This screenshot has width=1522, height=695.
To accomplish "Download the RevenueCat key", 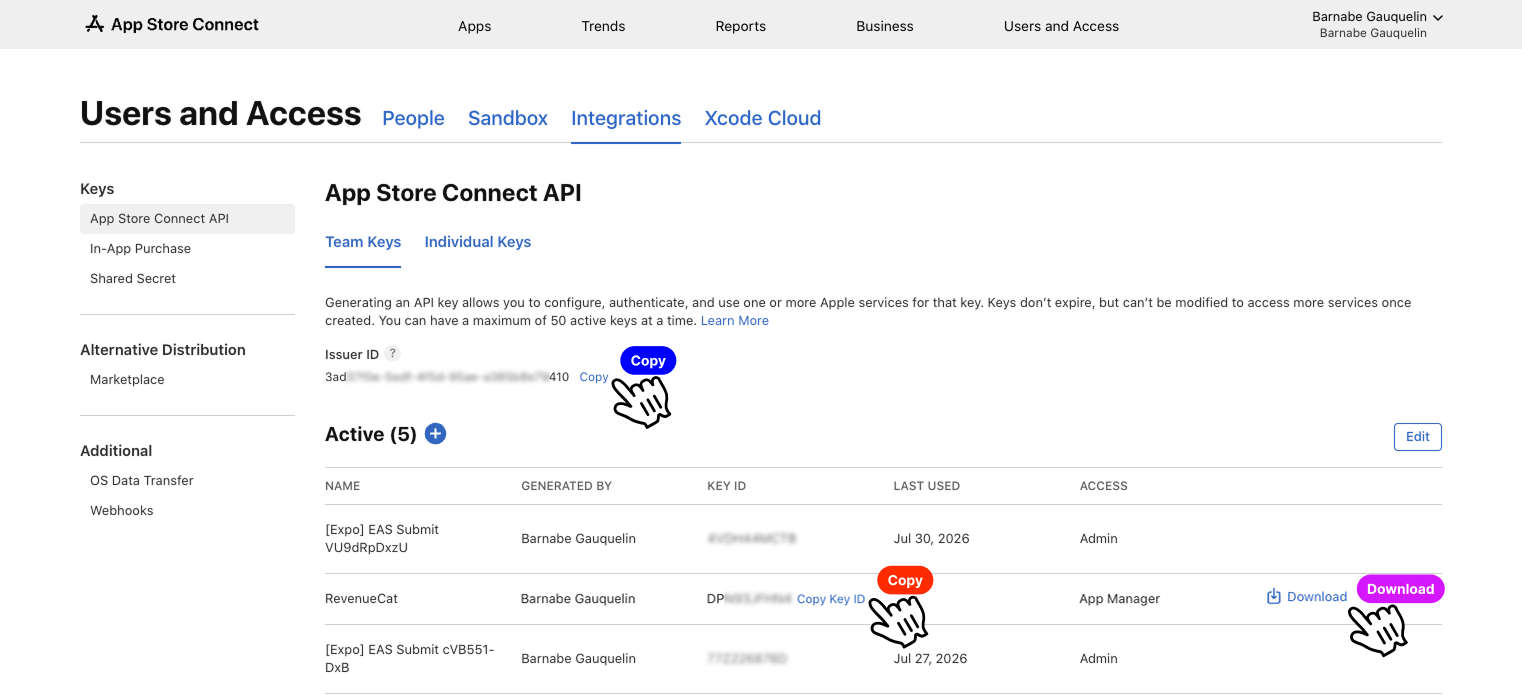I will click(1307, 597).
